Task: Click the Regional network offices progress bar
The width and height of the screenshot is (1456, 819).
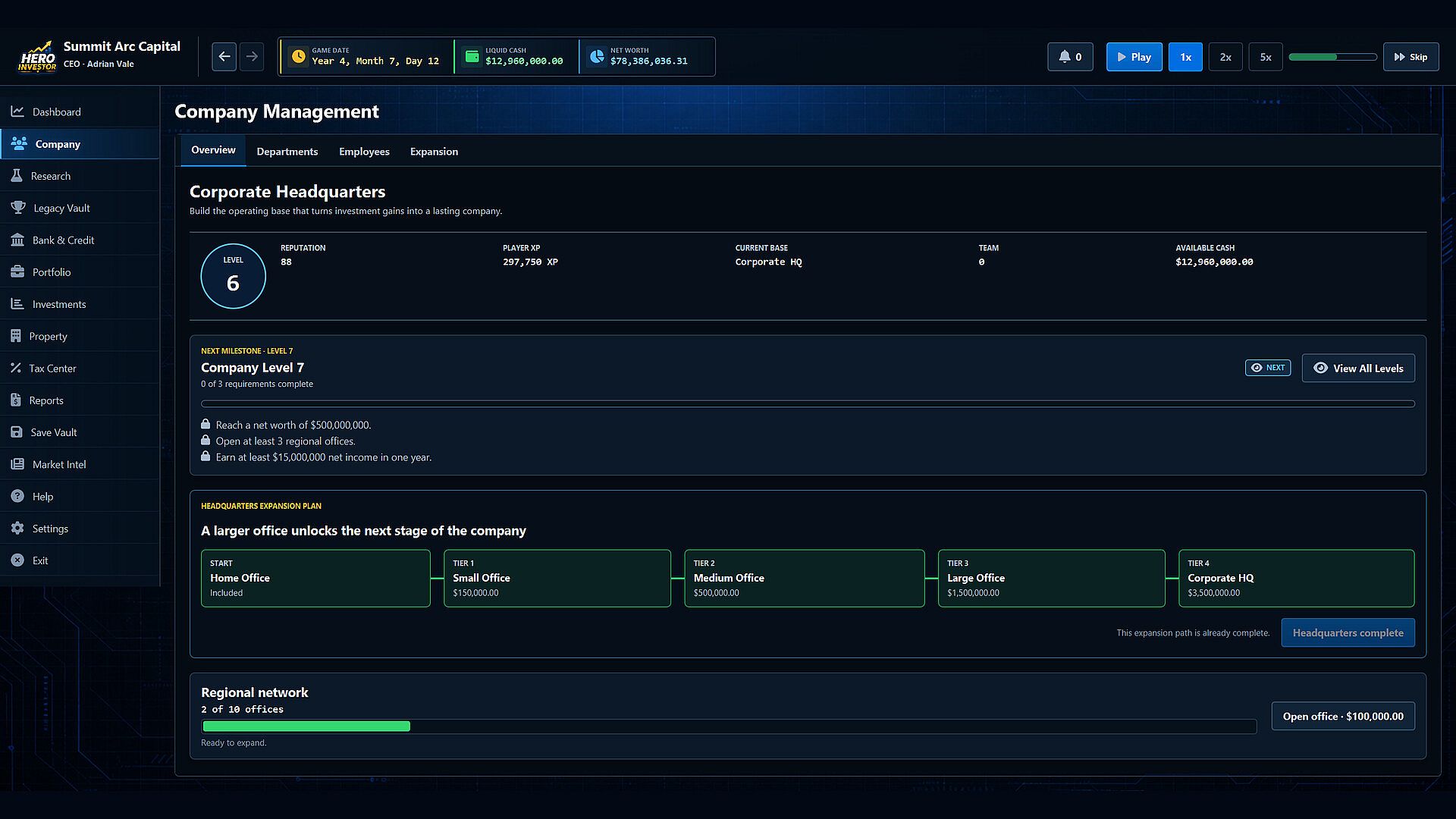Action: coord(728,726)
